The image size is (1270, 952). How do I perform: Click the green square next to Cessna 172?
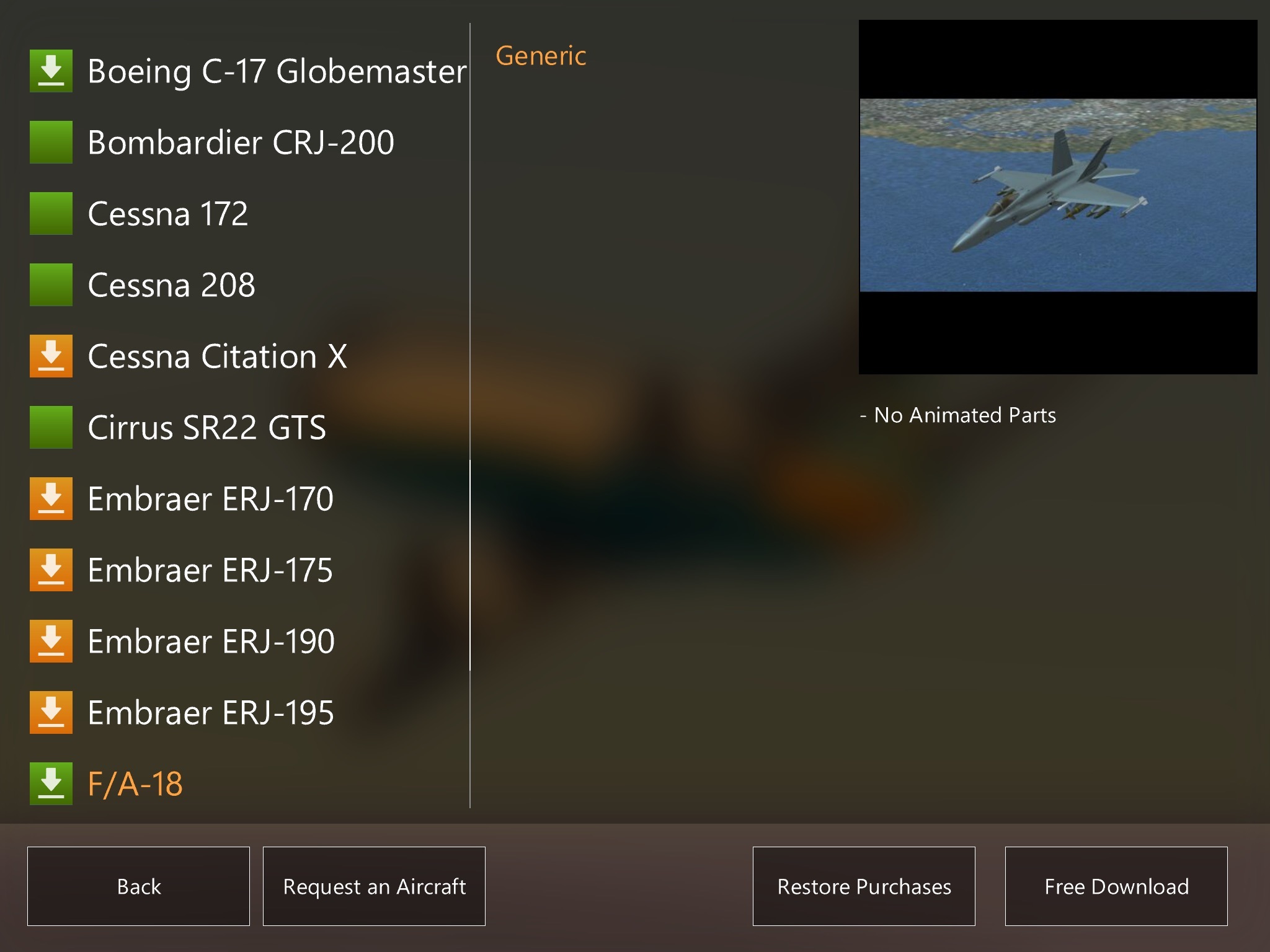(x=51, y=213)
